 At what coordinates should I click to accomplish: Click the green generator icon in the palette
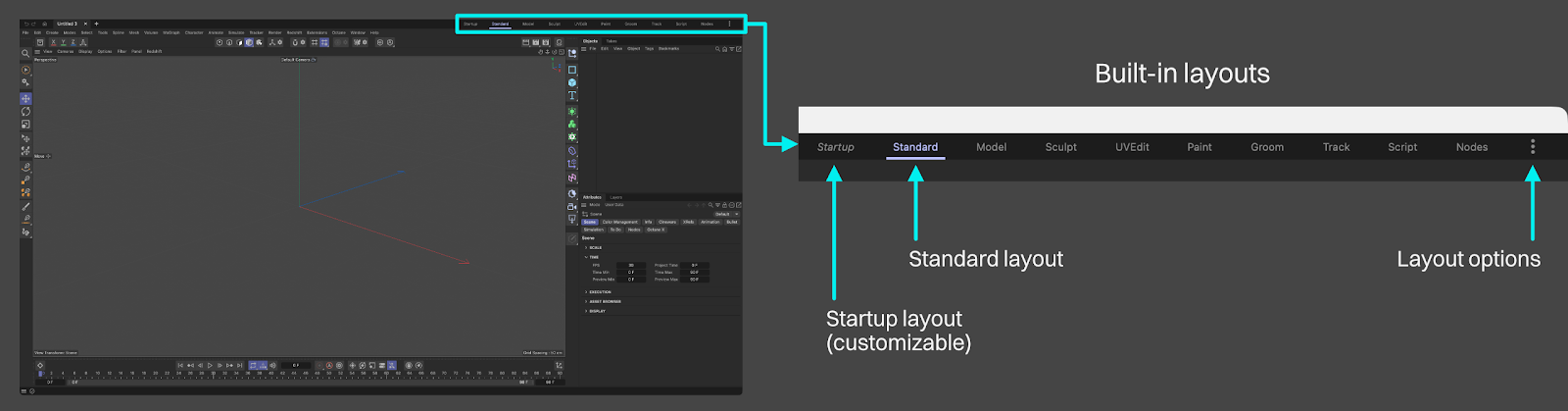(x=572, y=110)
